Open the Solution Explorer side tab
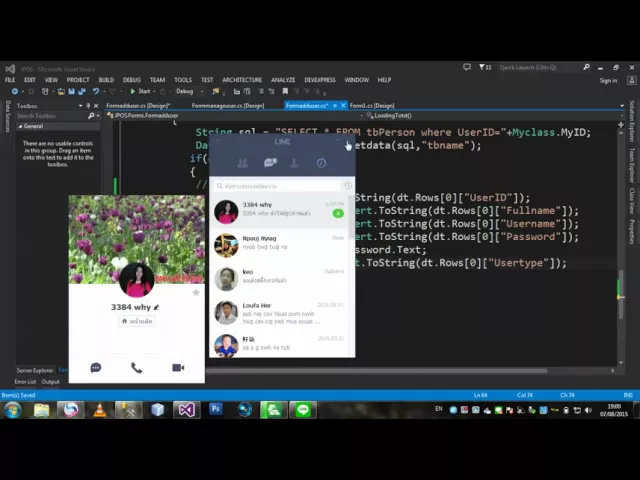Viewport: 640px width, 480px height. coord(632,122)
